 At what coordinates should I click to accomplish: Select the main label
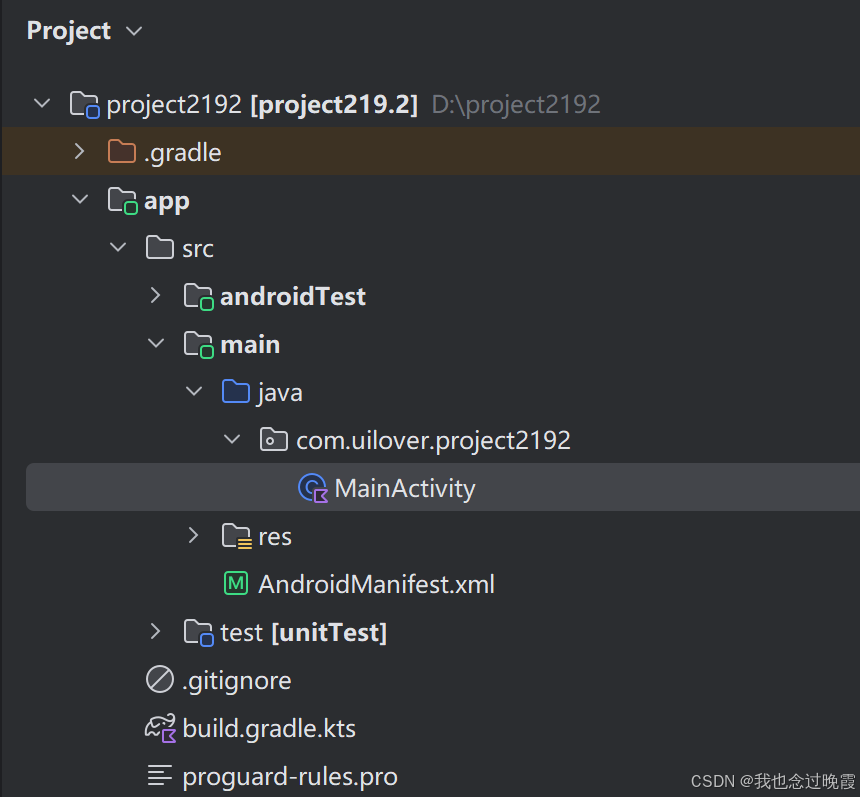250,345
